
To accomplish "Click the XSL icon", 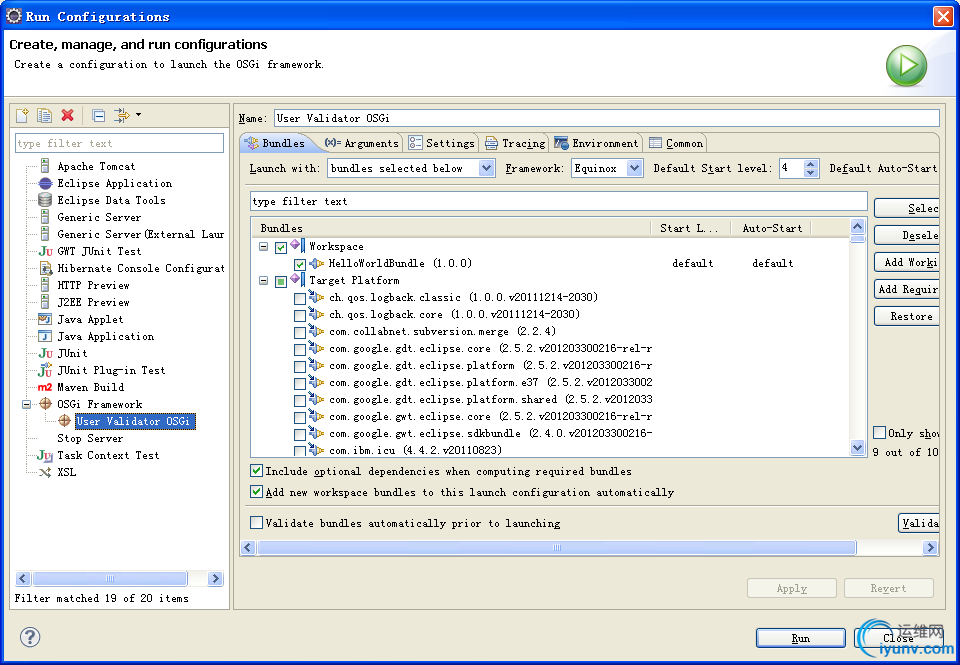I will pyautogui.click(x=45, y=472).
